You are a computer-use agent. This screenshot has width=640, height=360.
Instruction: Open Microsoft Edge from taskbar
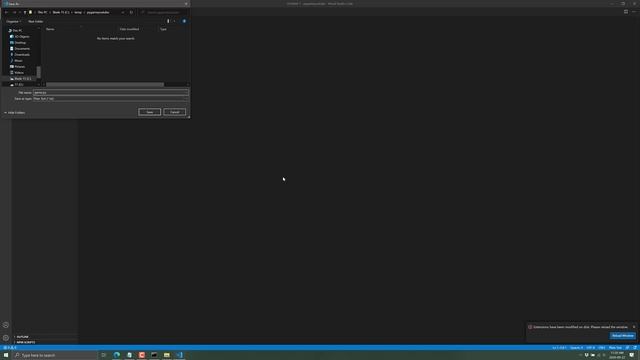[117, 355]
